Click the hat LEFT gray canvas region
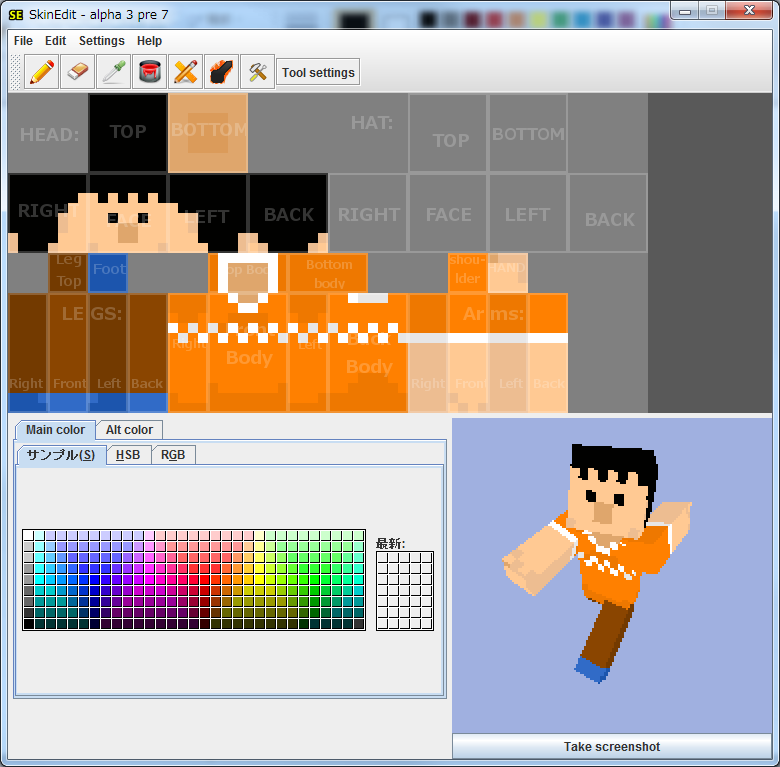 click(528, 213)
